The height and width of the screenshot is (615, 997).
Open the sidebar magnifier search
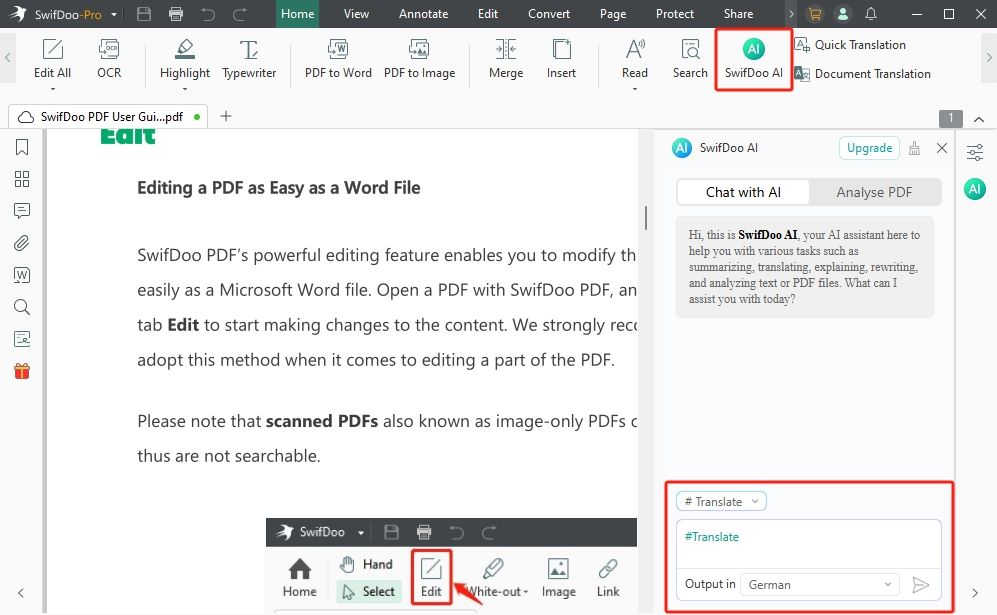(x=22, y=307)
